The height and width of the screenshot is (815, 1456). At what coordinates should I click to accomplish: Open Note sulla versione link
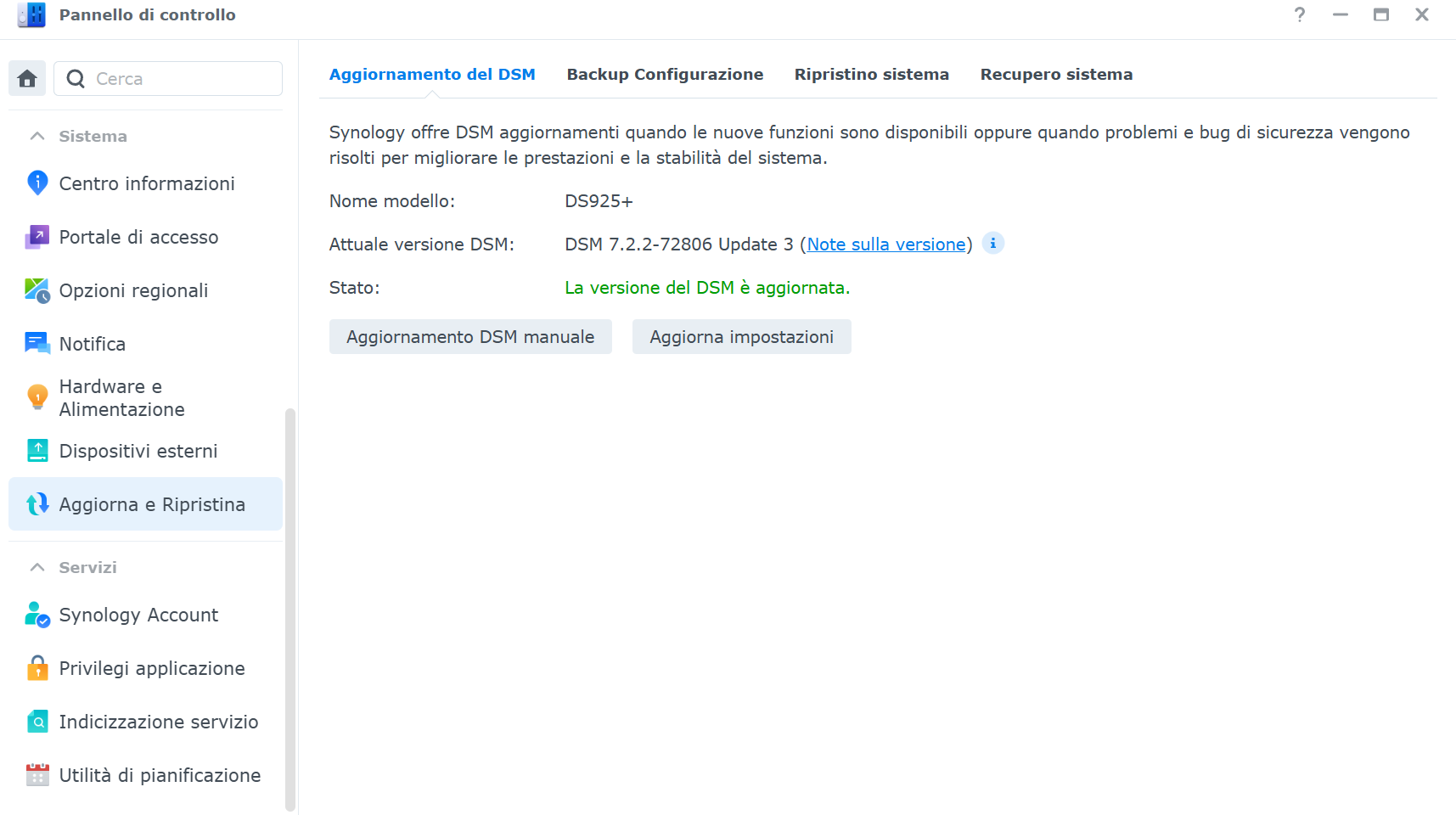(886, 244)
